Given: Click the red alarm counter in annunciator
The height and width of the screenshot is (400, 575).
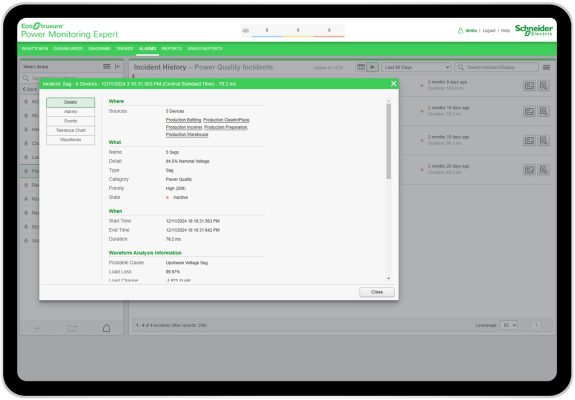Looking at the screenshot, I should [x=329, y=30].
